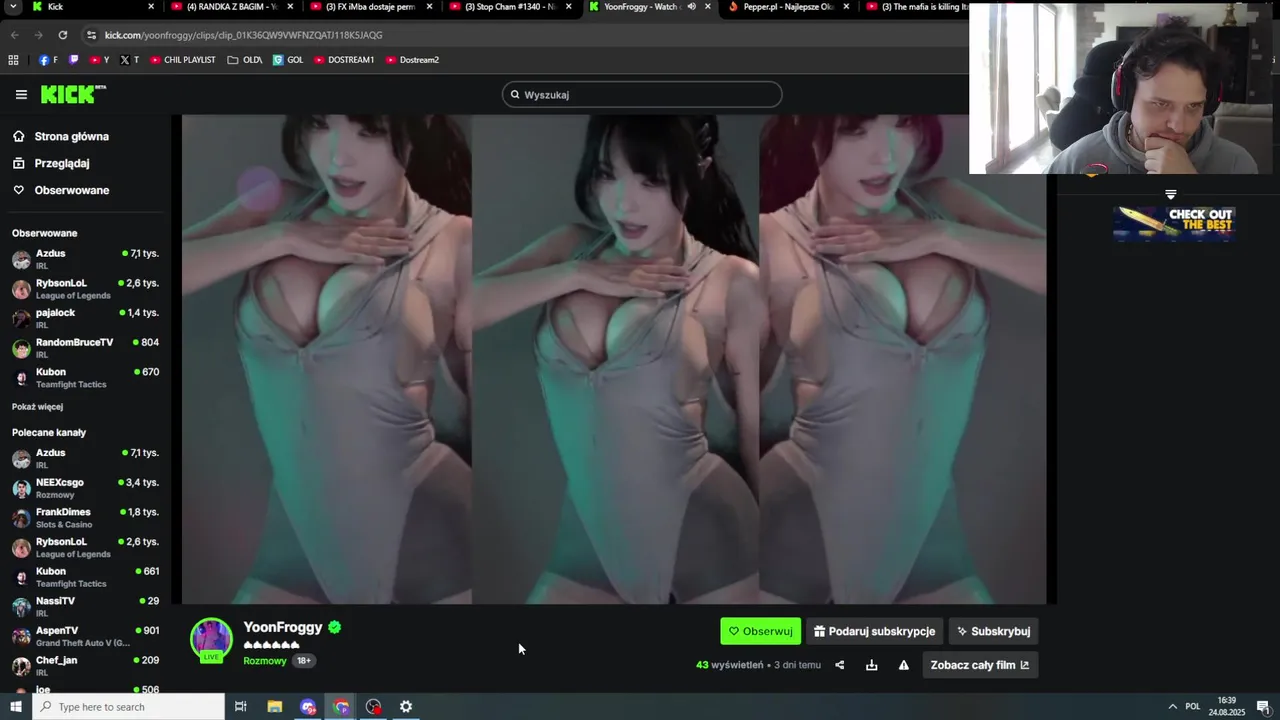Screen dimensions: 1280x720
Task: Open AspenTV recommended channel
Action: click(85, 636)
